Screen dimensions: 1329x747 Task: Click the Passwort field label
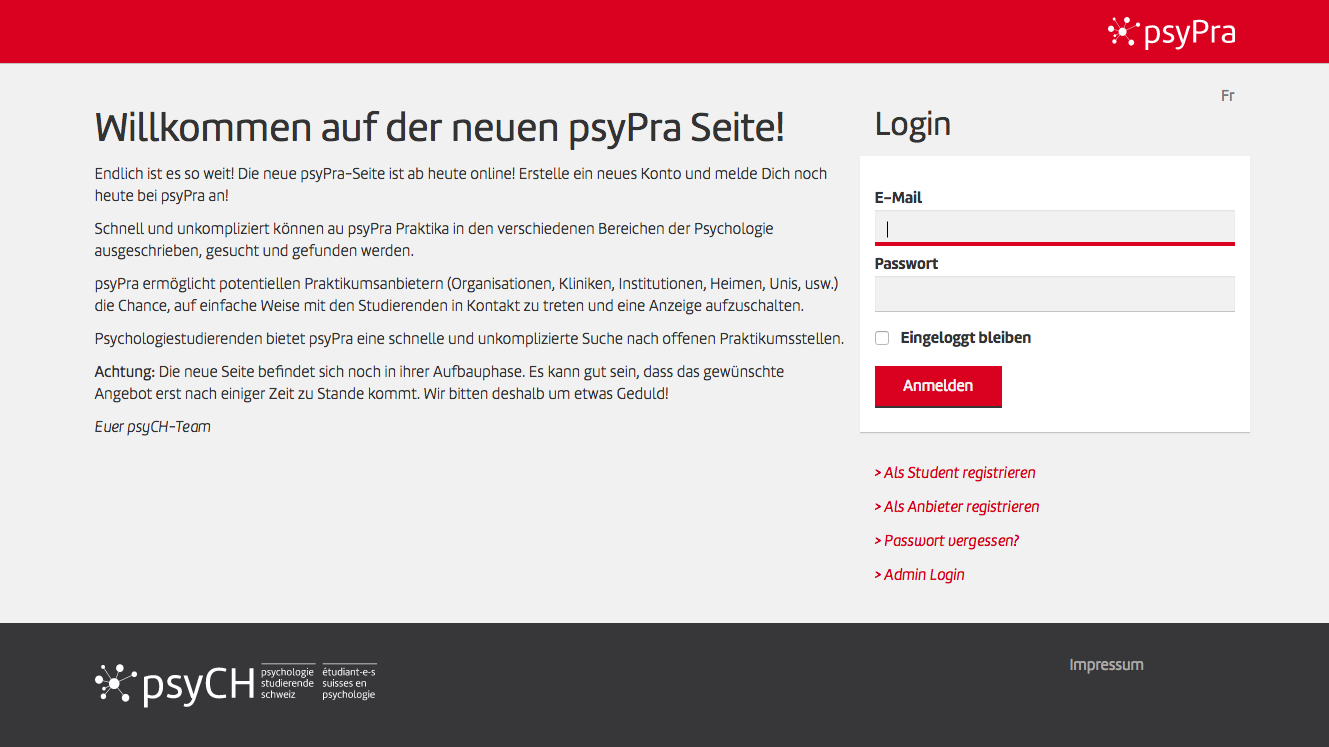coord(906,264)
